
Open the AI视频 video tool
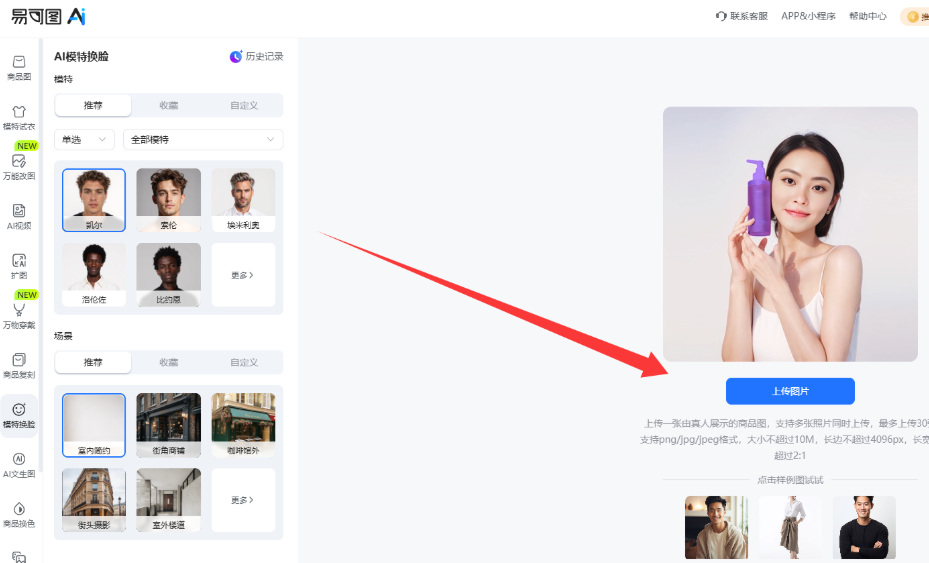19,216
